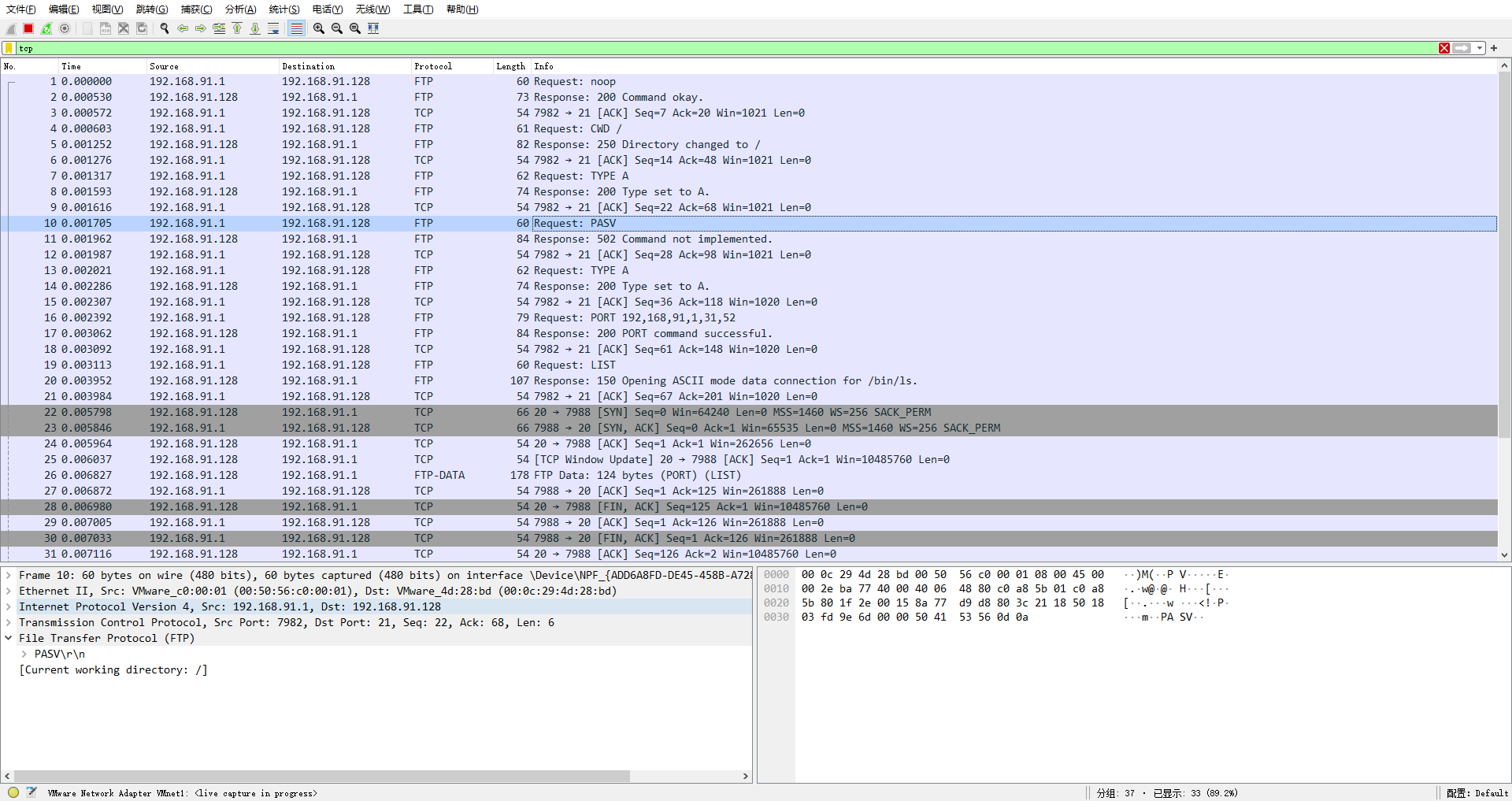
Task: Click the 配置: Default profile selector
Action: [1477, 793]
